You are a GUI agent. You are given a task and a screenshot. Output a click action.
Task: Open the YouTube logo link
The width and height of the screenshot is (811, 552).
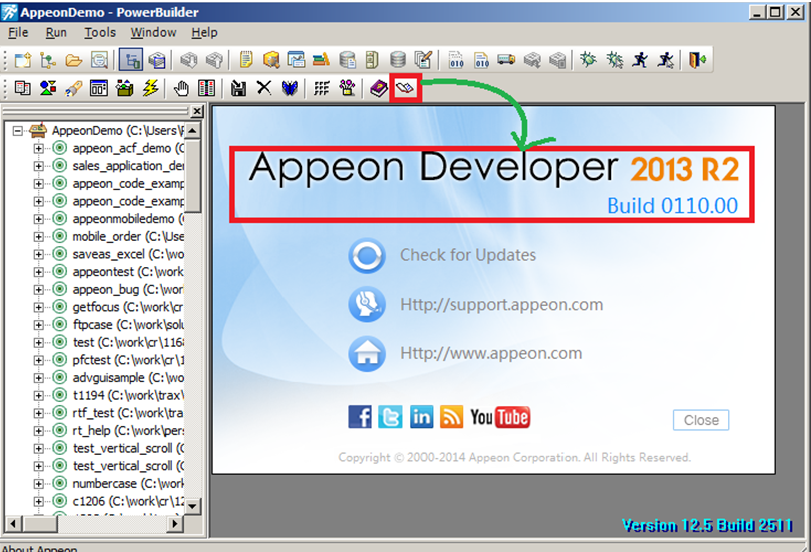[x=500, y=417]
